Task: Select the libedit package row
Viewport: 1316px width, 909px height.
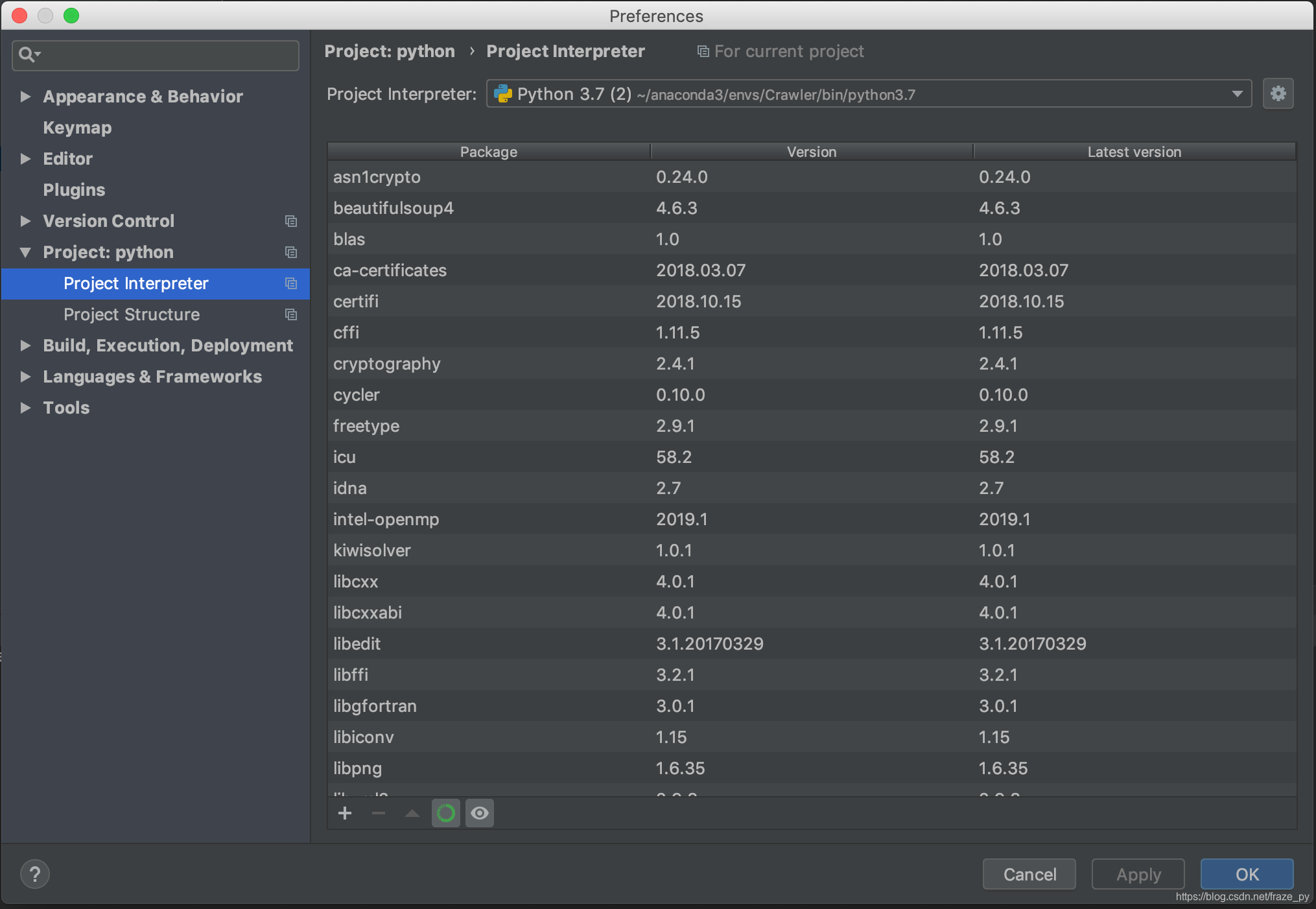Action: pos(812,644)
